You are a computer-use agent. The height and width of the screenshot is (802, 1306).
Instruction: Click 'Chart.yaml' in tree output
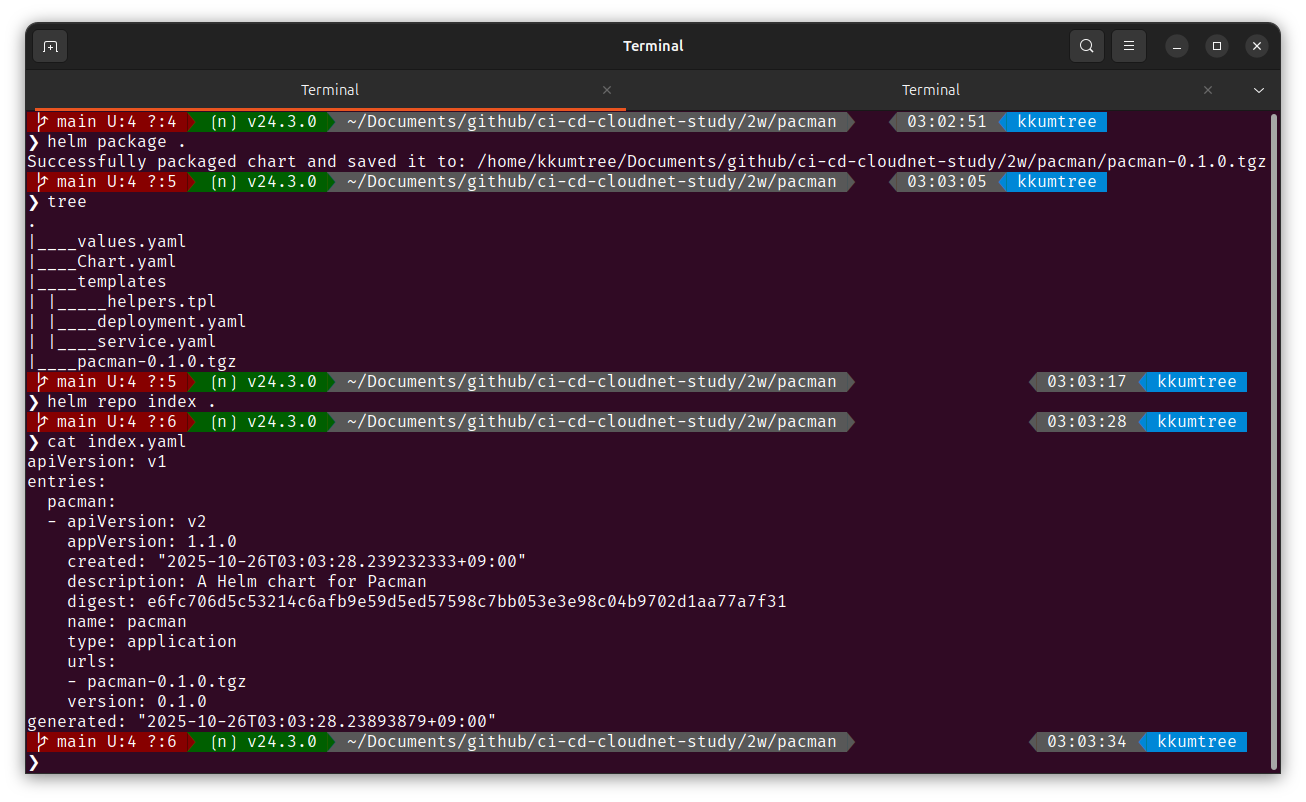[x=126, y=262]
